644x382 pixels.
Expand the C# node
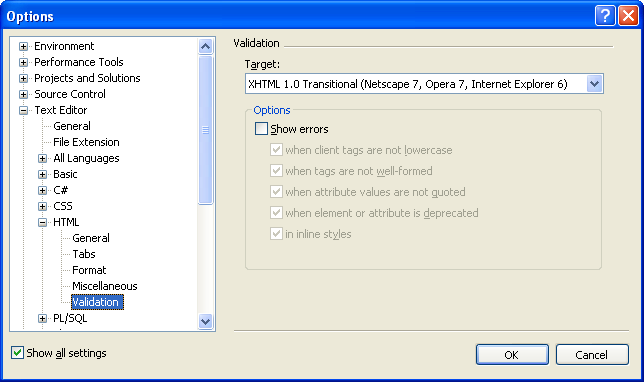coord(42,191)
